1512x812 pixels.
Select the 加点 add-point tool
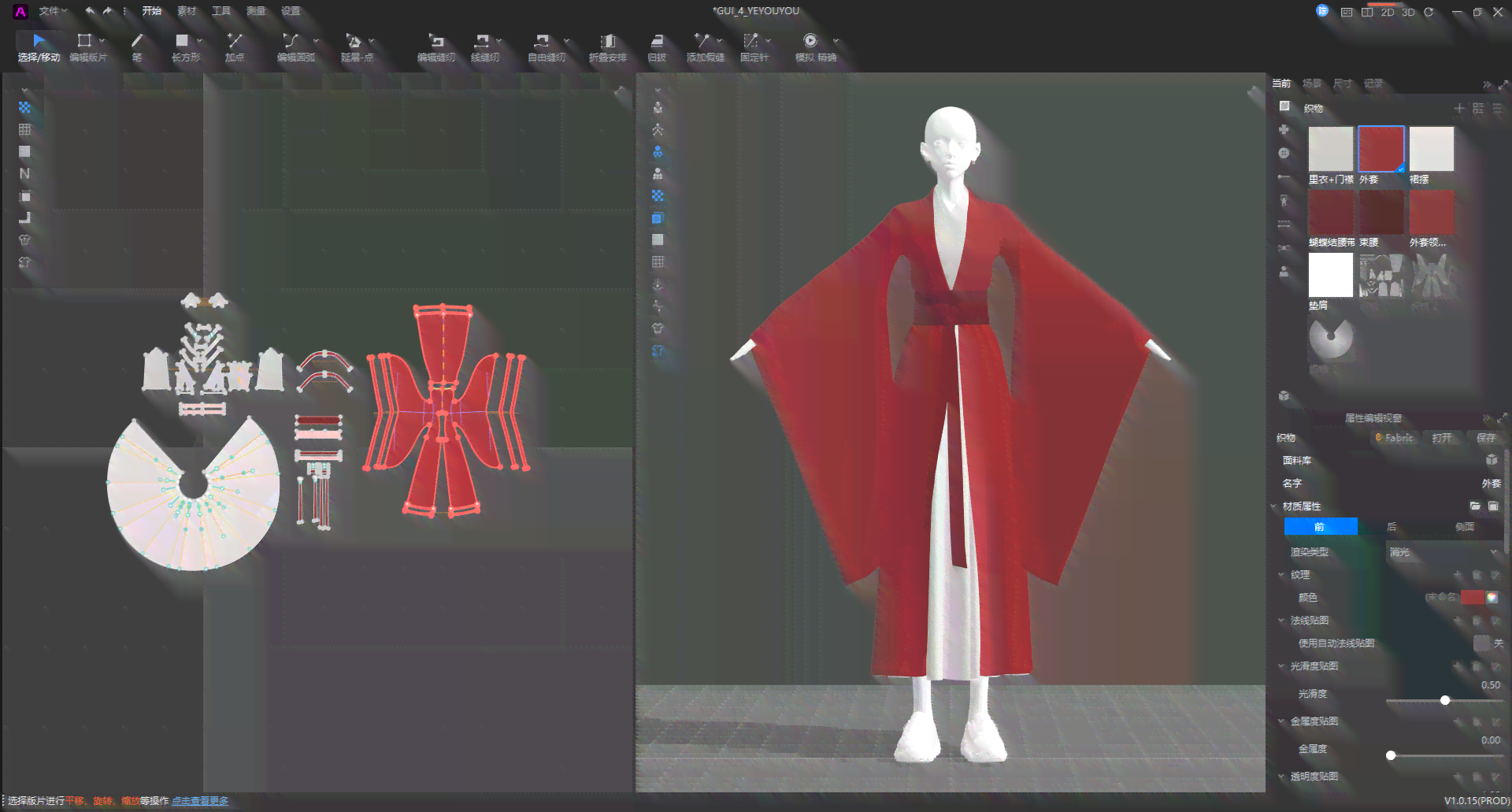tap(235, 47)
